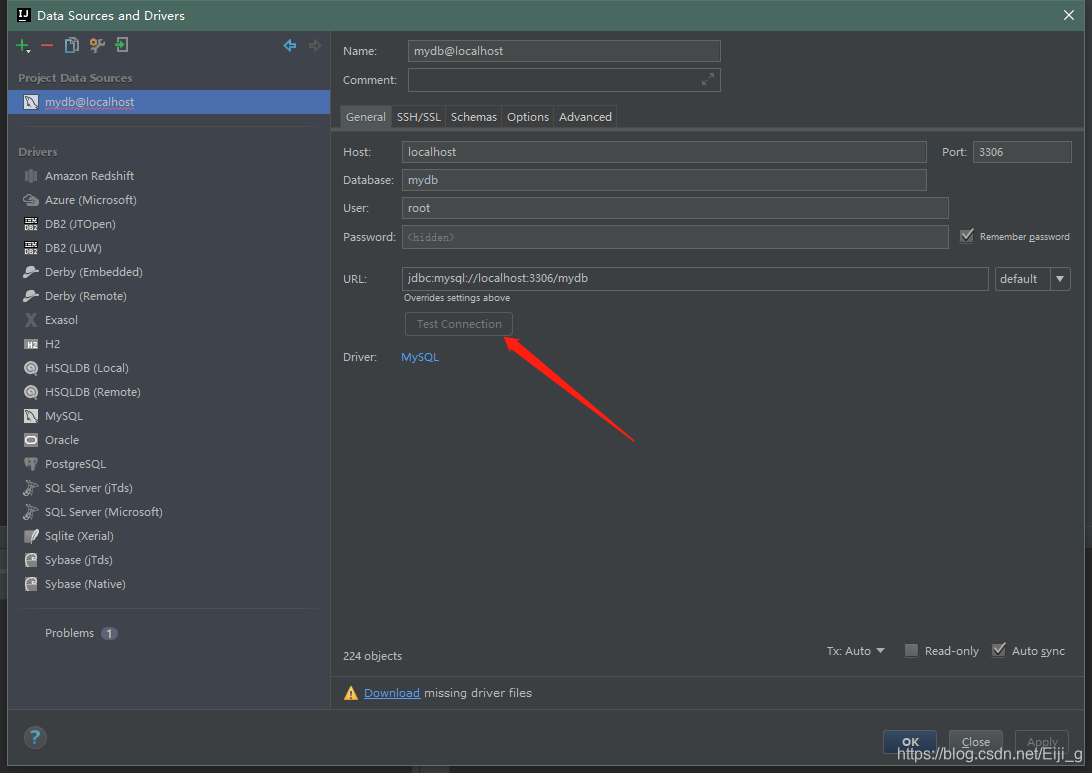Select HSQLDB (Remote) driver
1092x773 pixels.
pyautogui.click(x=93, y=392)
